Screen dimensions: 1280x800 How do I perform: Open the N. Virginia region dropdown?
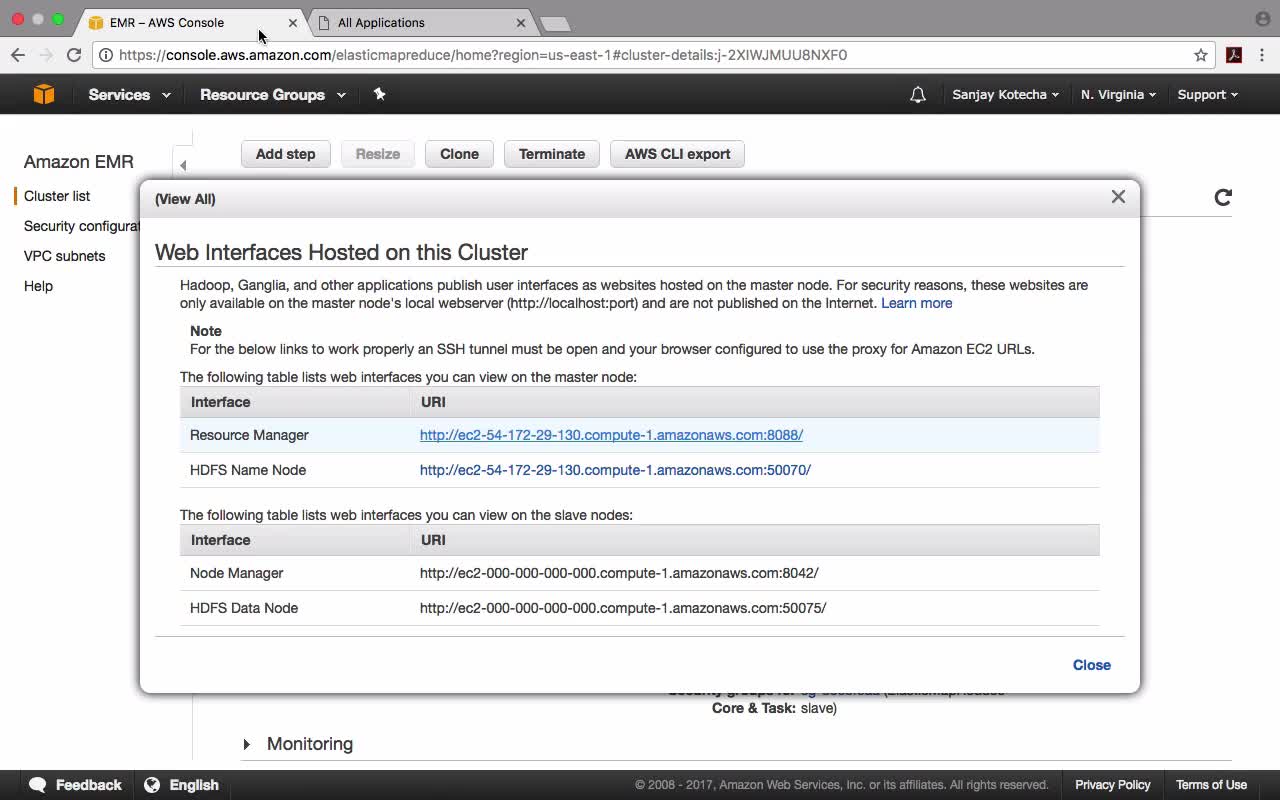tap(1118, 95)
